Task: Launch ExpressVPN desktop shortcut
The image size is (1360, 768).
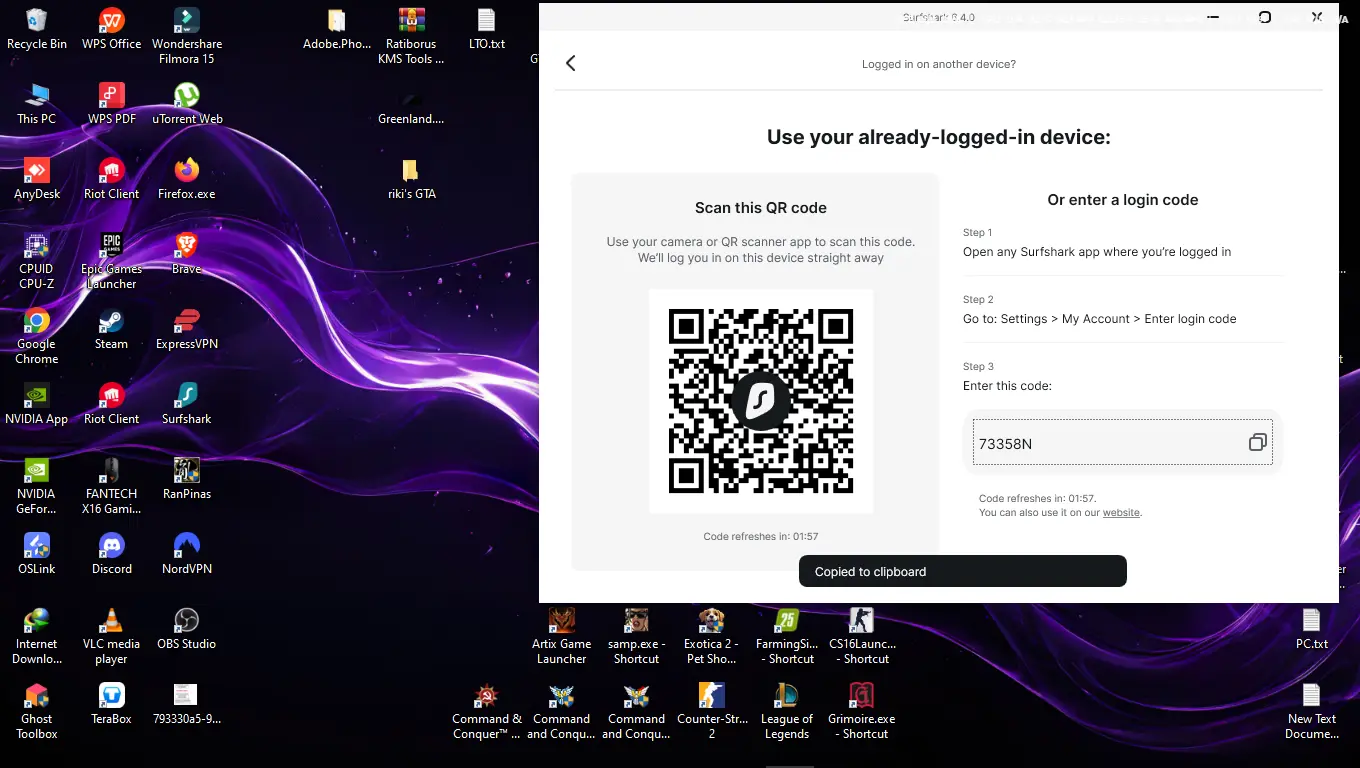Action: [187, 329]
